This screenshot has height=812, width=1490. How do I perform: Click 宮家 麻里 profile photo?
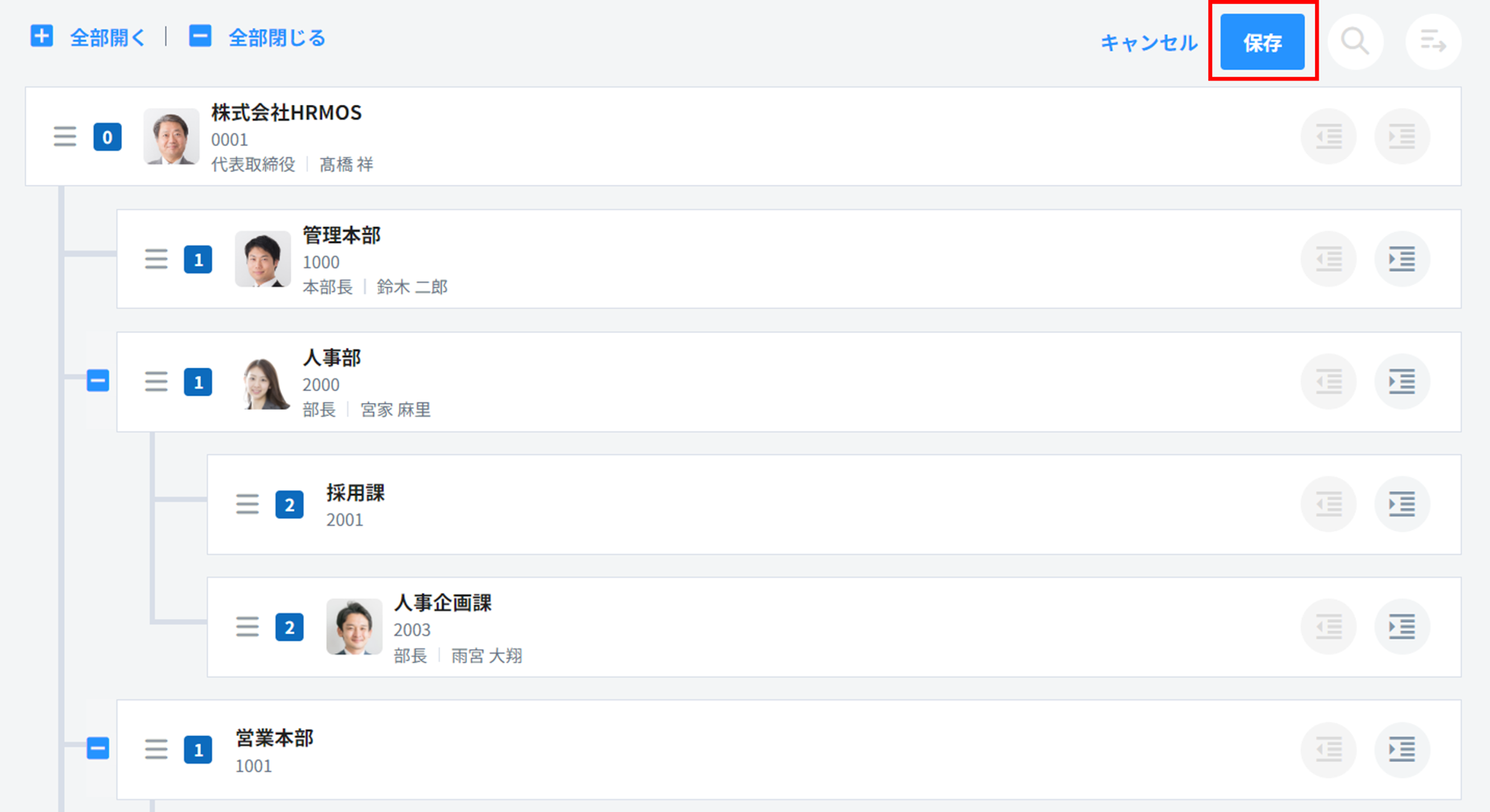point(263,382)
